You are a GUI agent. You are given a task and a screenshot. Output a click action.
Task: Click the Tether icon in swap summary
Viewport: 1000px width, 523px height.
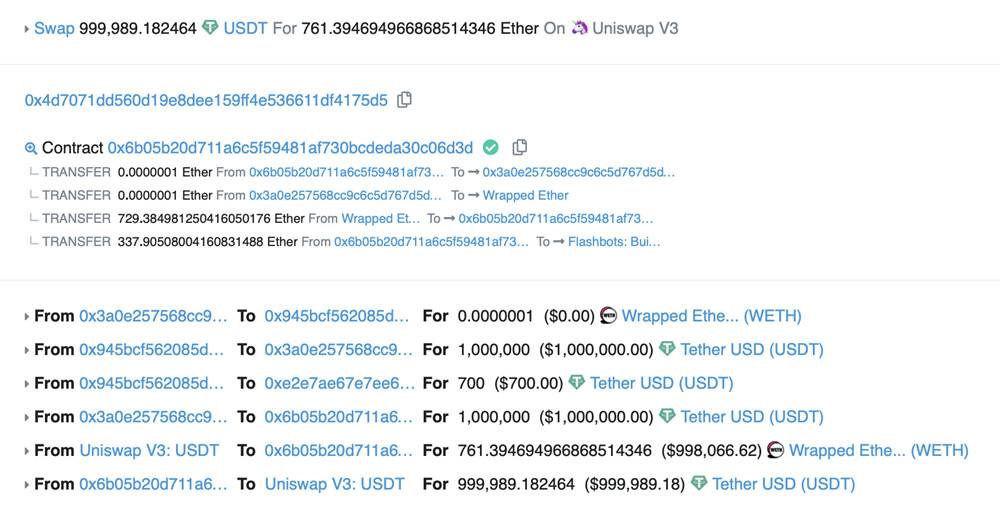(x=210, y=28)
